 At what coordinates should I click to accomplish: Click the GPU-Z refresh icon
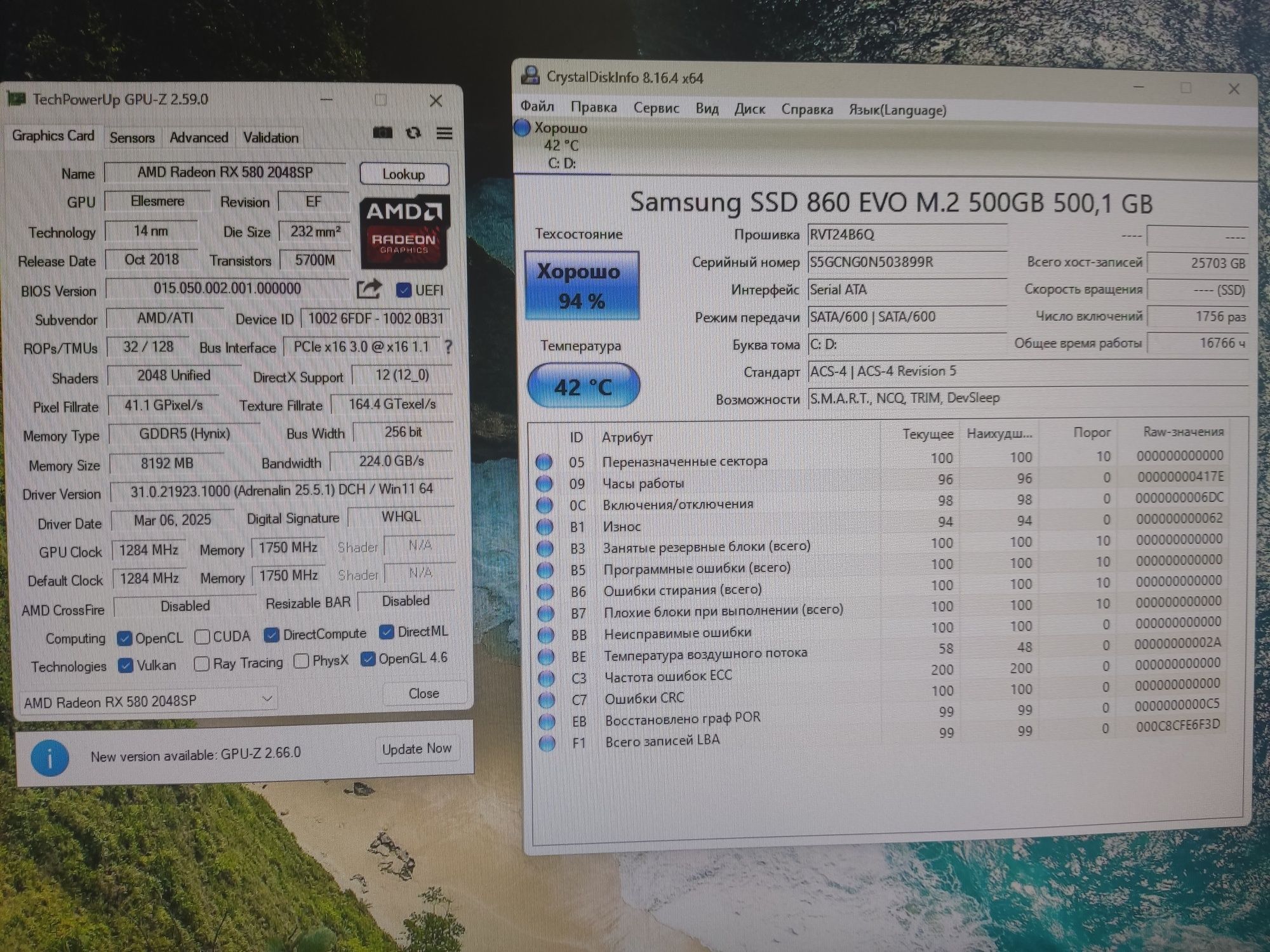click(413, 133)
